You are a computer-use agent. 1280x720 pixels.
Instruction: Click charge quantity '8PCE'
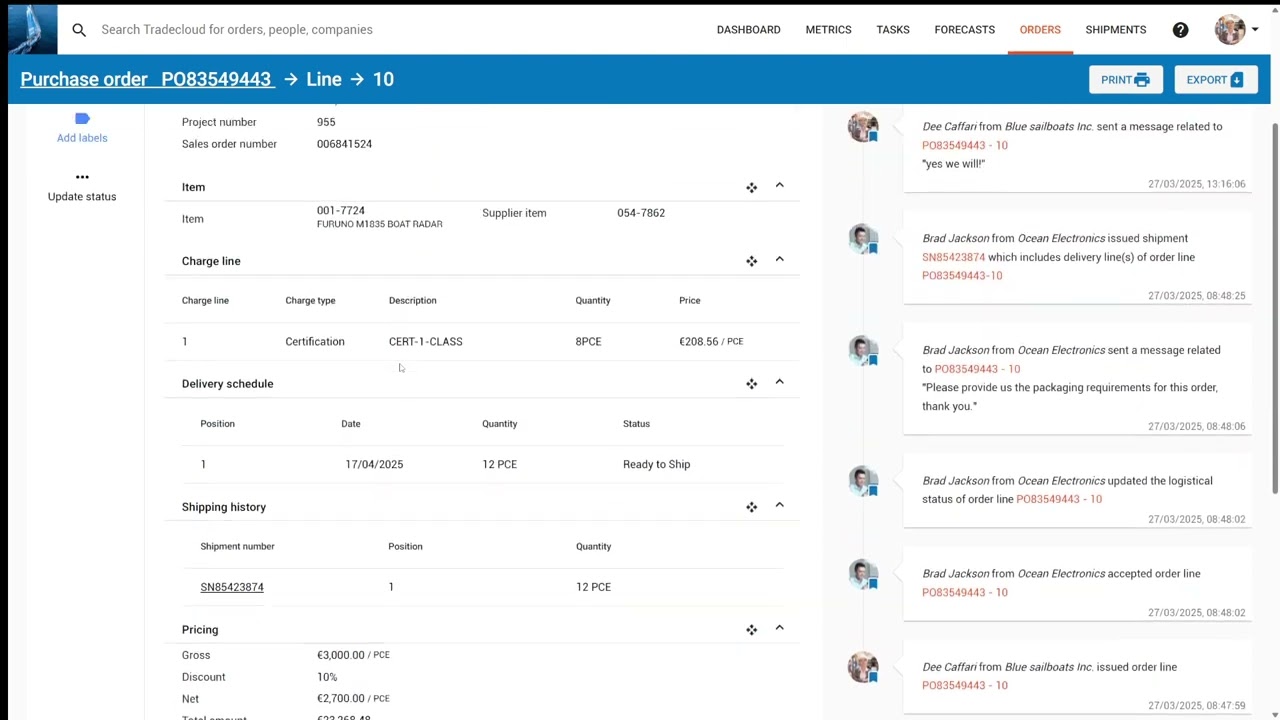[588, 342]
